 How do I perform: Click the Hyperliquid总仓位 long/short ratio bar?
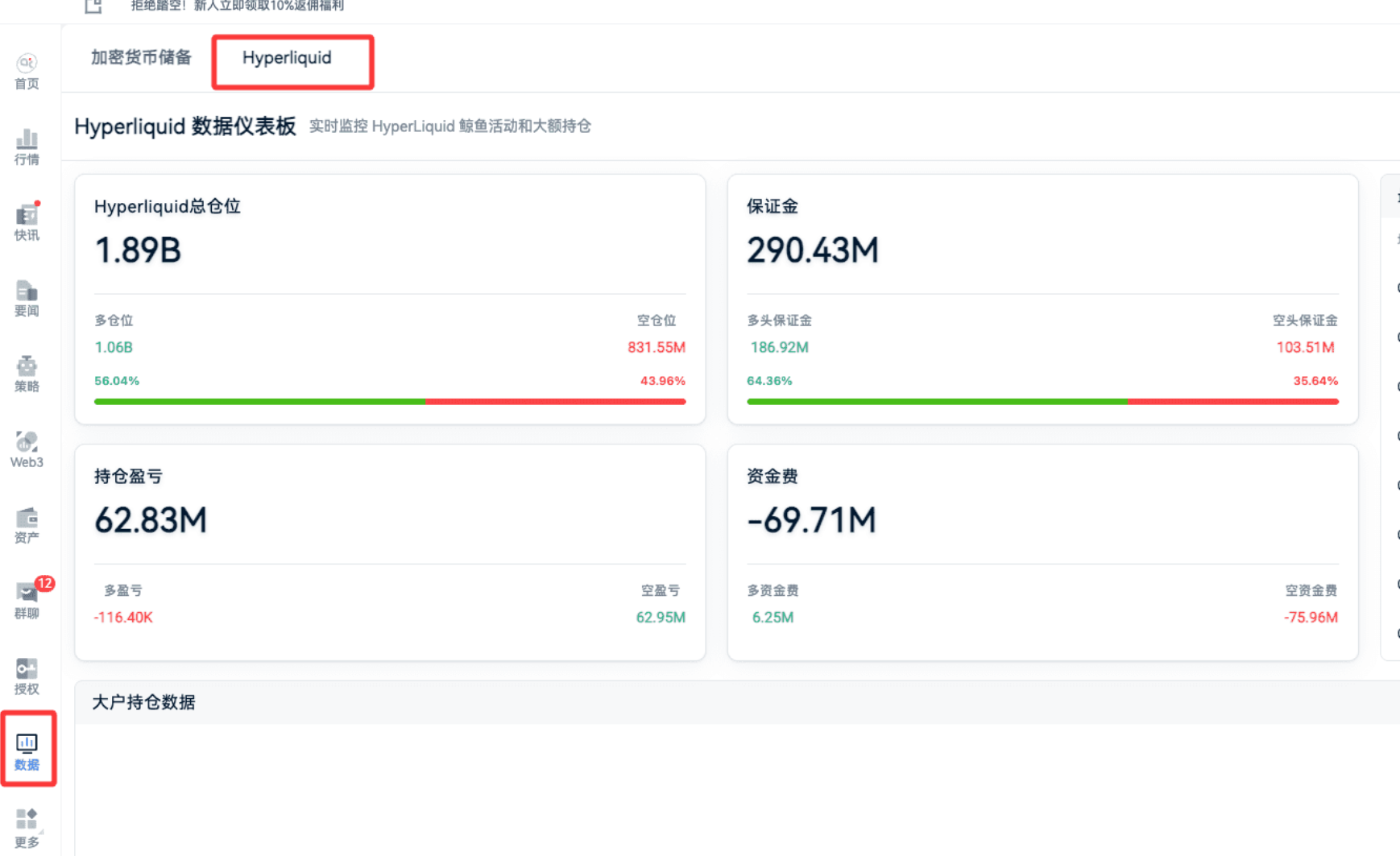pos(390,401)
